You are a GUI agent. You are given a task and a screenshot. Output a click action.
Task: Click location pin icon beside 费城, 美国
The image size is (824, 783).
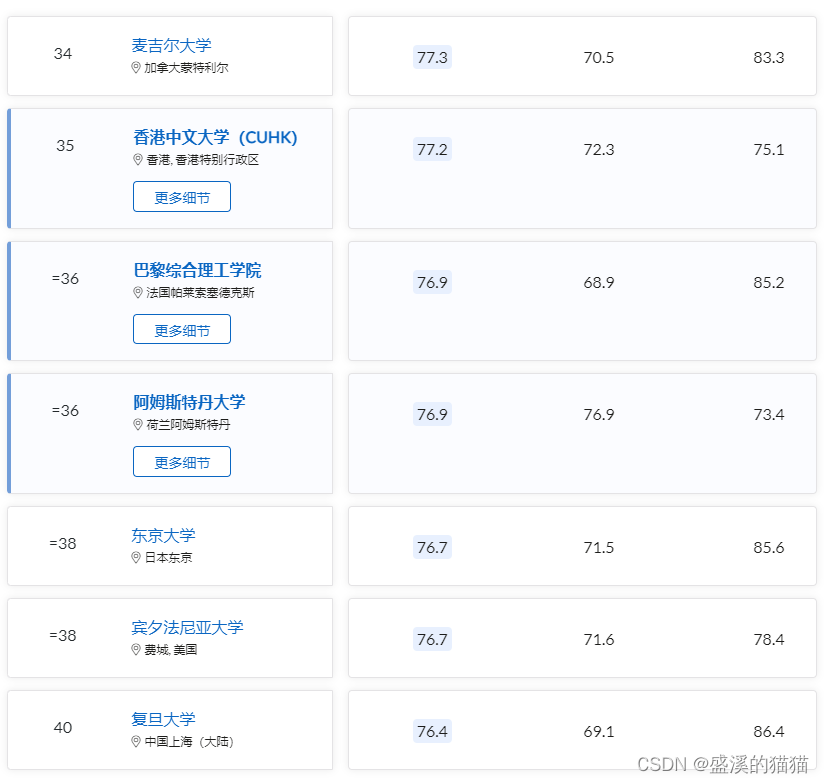[136, 650]
